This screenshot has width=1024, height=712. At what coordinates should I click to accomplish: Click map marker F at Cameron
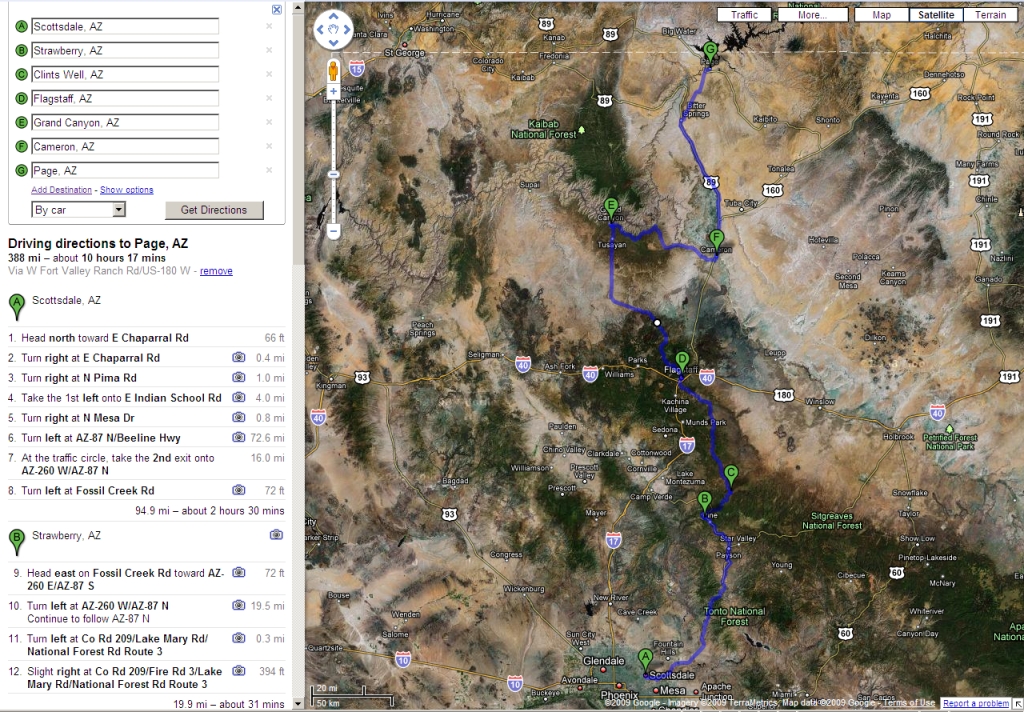coord(716,242)
